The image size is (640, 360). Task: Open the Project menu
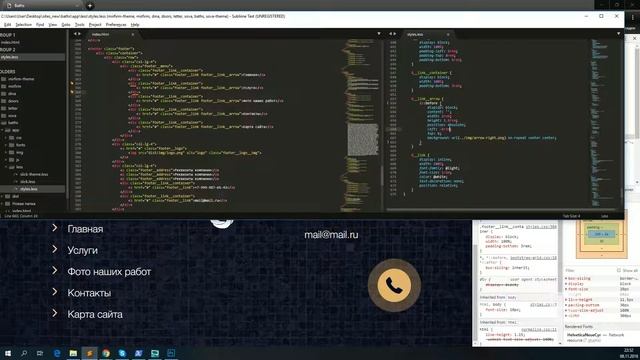[x=95, y=25]
